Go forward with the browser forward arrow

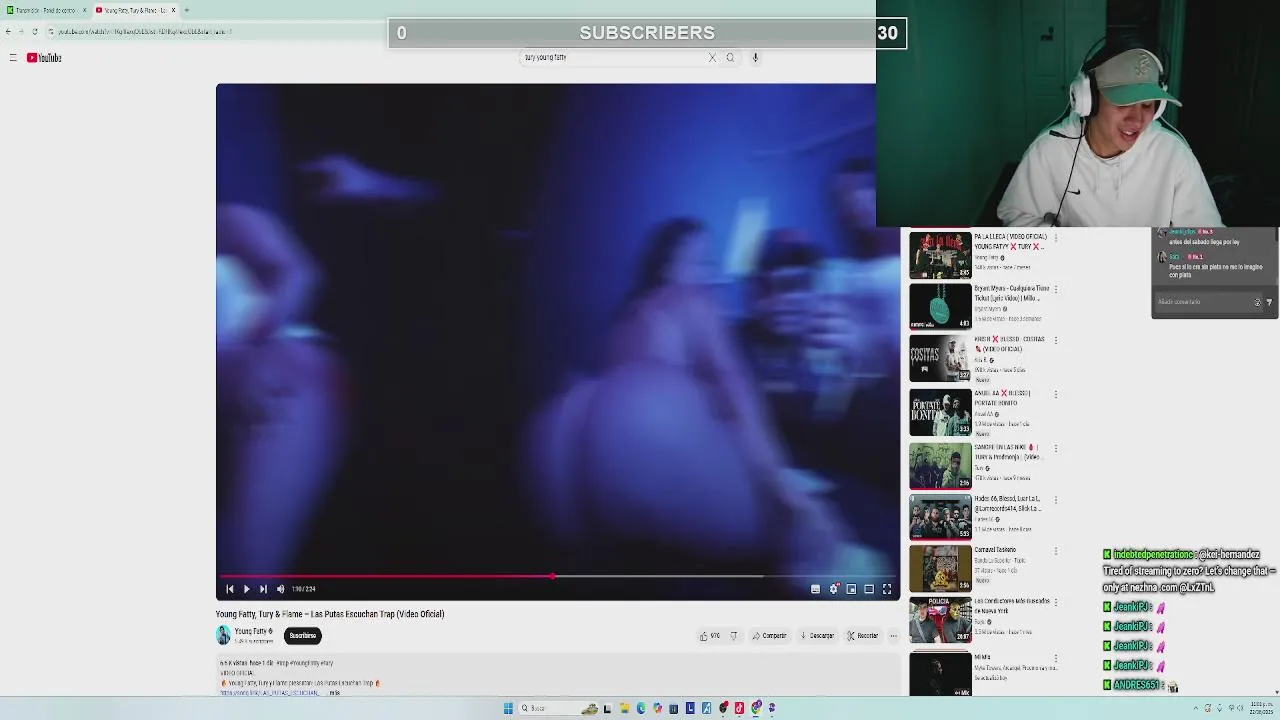point(21,31)
